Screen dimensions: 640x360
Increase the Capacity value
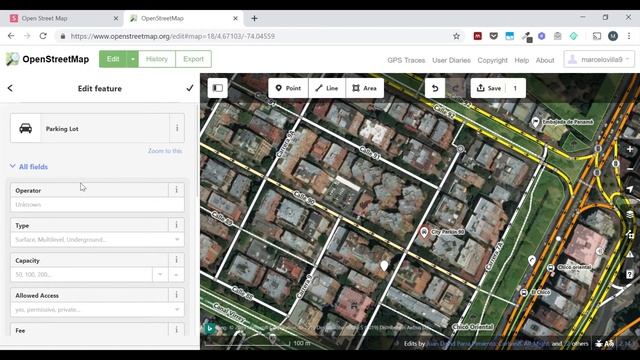176,274
